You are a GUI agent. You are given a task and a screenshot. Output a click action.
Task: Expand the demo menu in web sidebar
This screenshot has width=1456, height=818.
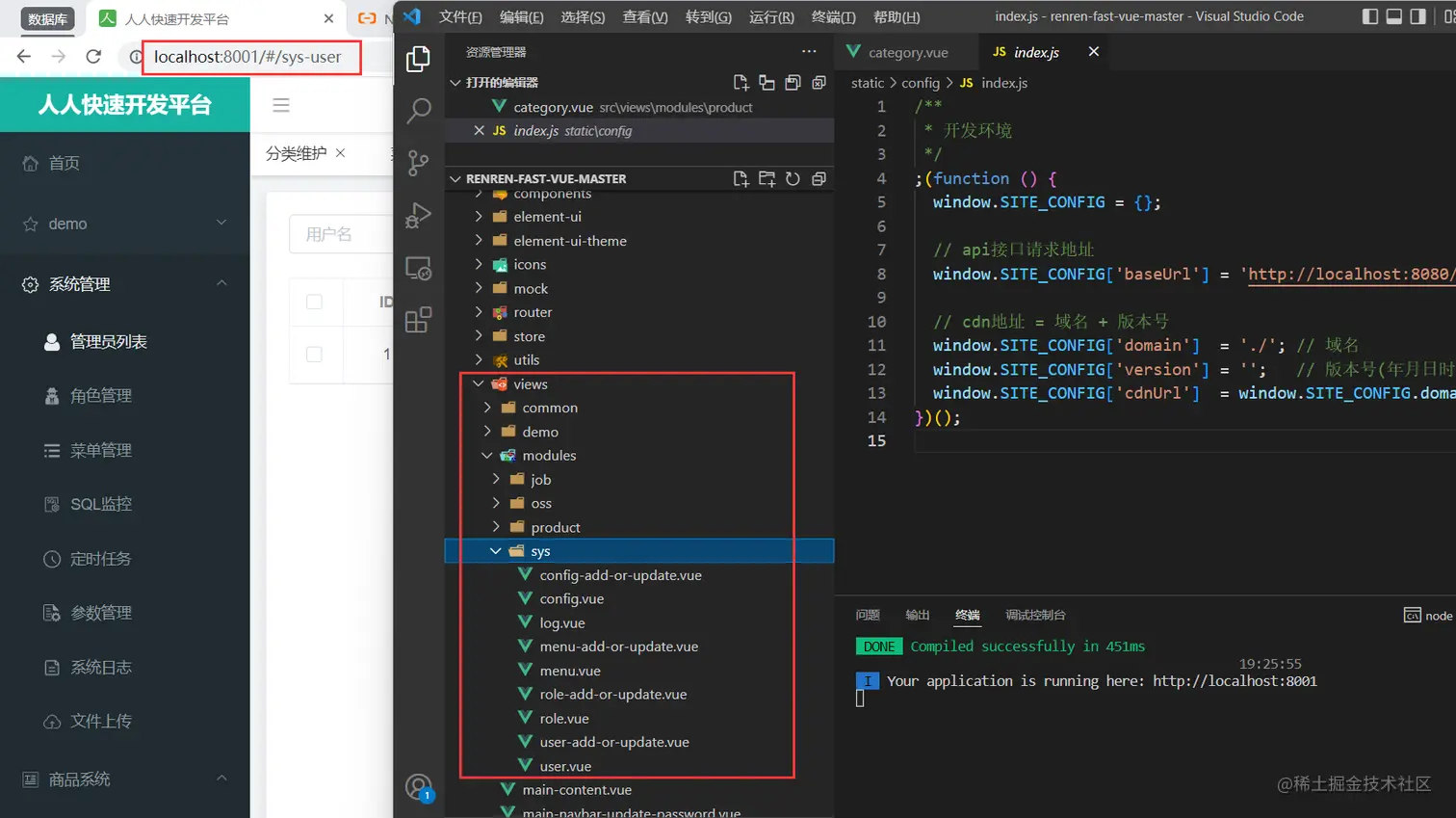coord(125,224)
